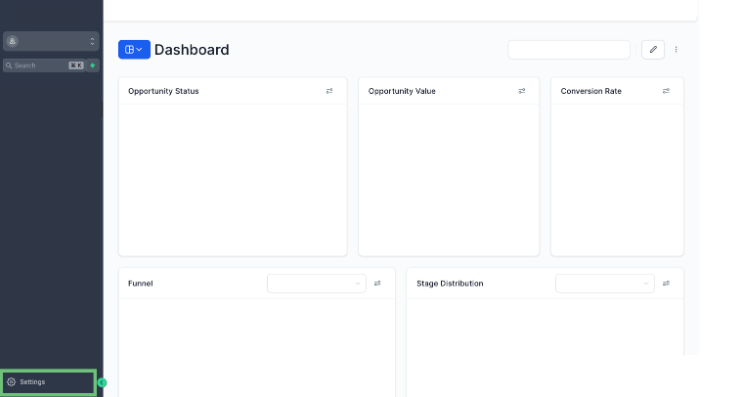Viewport: 743px width, 397px height.
Task: Click the Dashboard heading
Action: click(191, 50)
